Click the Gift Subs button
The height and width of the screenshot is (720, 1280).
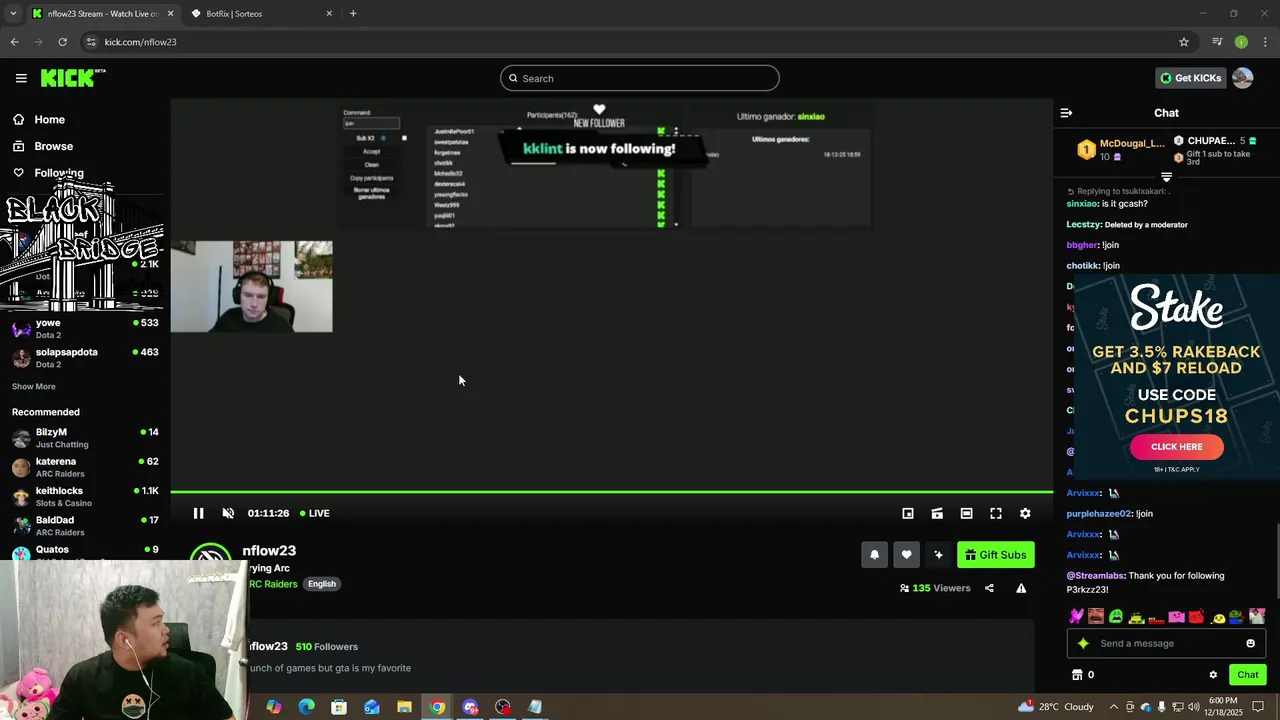tap(996, 555)
